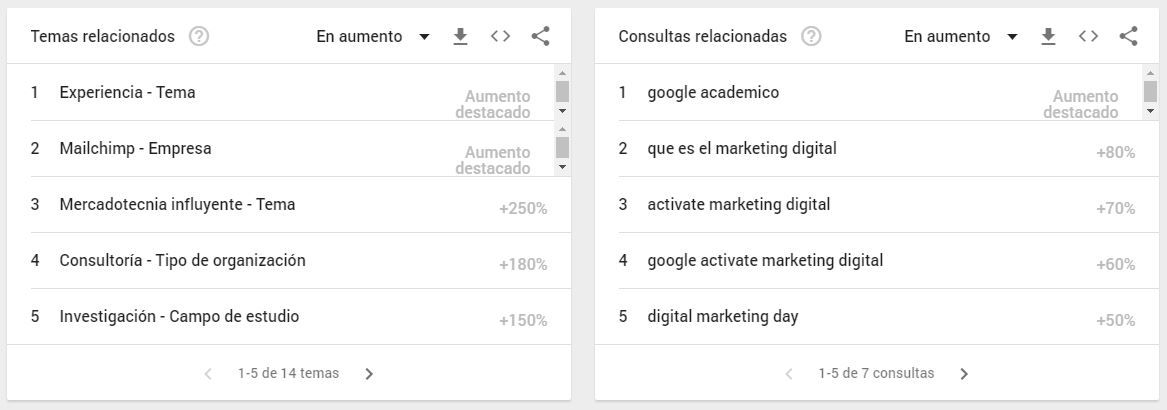Share the Temas relacionados panel
1167x410 pixels.
541,37
